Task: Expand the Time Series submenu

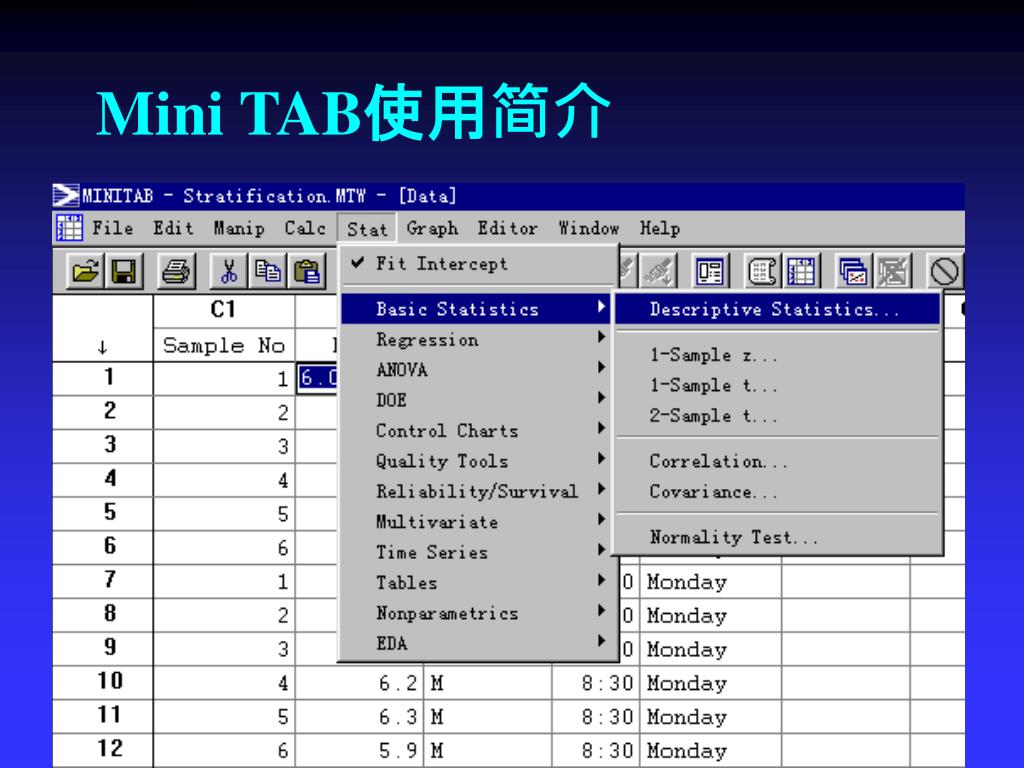Action: pyautogui.click(x=476, y=552)
